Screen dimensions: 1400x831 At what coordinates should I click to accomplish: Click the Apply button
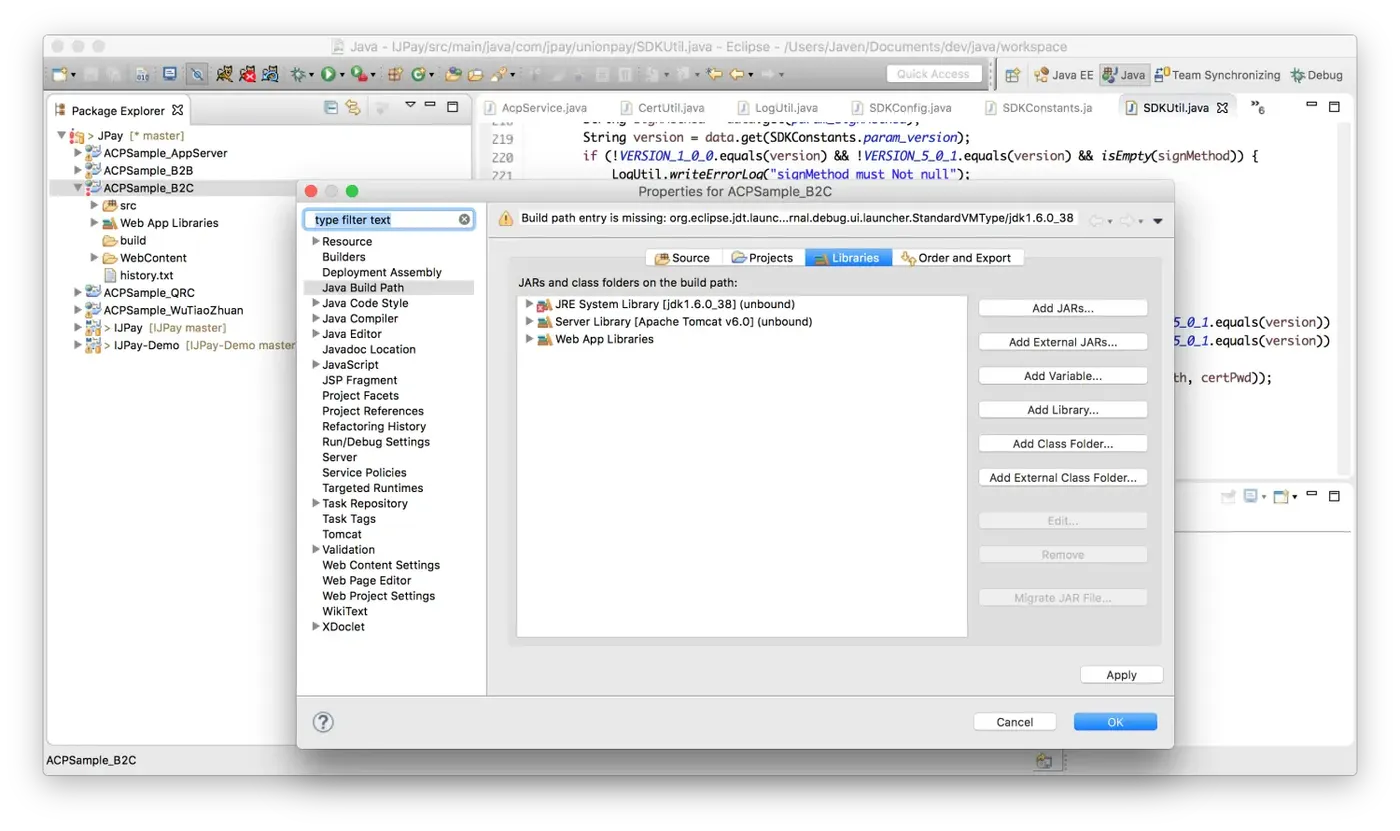pyautogui.click(x=1122, y=675)
